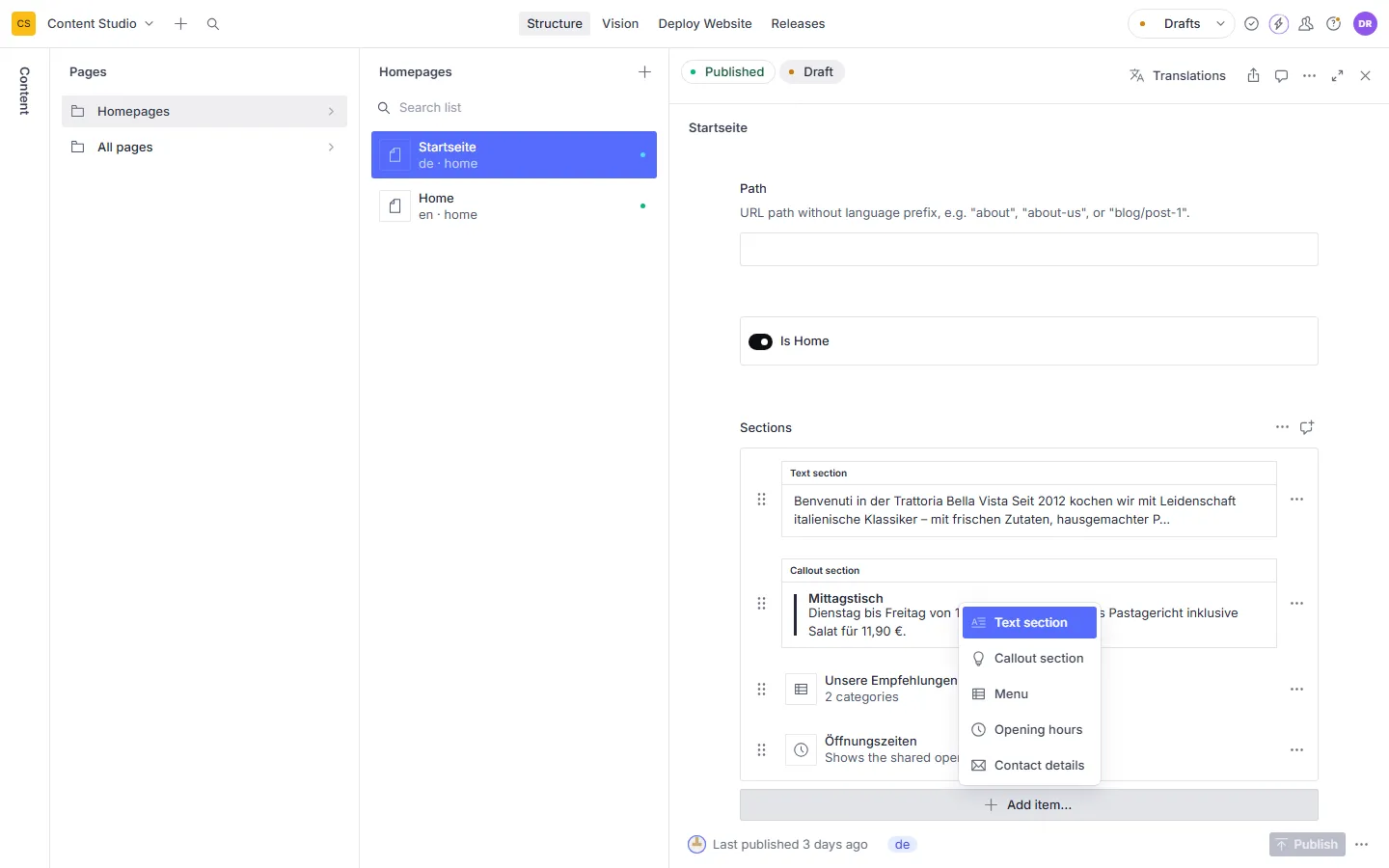Open the search icon in top bar

213,23
